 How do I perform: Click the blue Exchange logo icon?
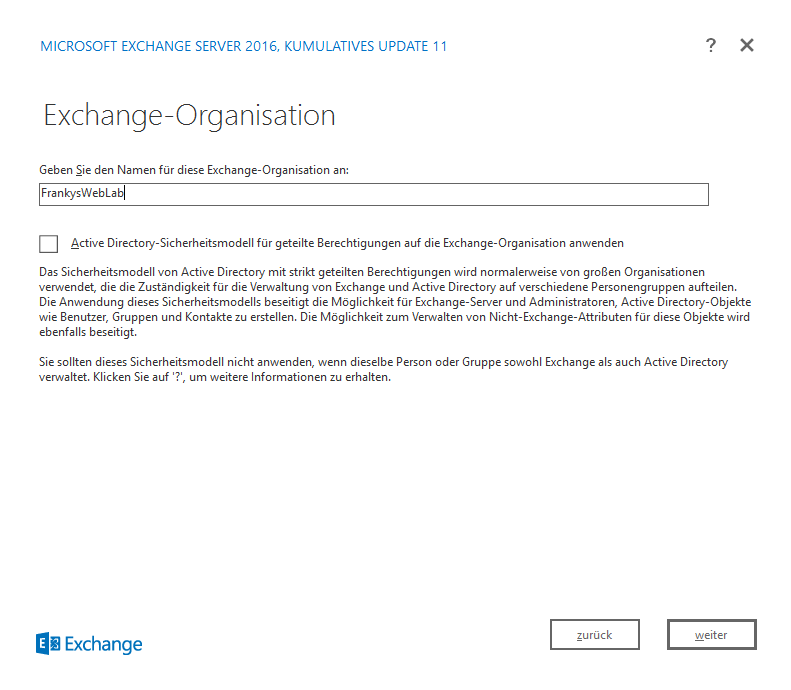(x=48, y=644)
